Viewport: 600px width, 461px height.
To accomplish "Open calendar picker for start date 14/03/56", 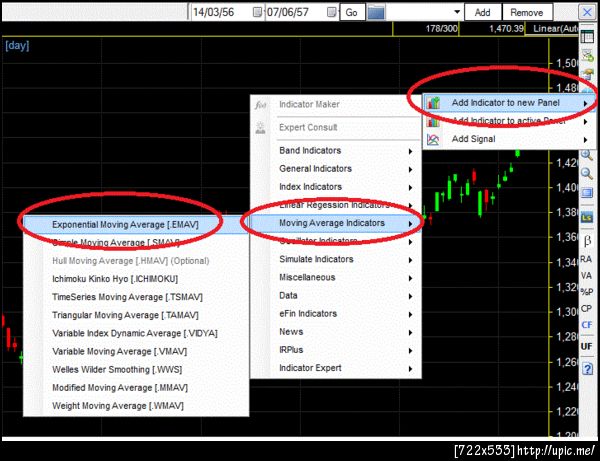I will (258, 12).
